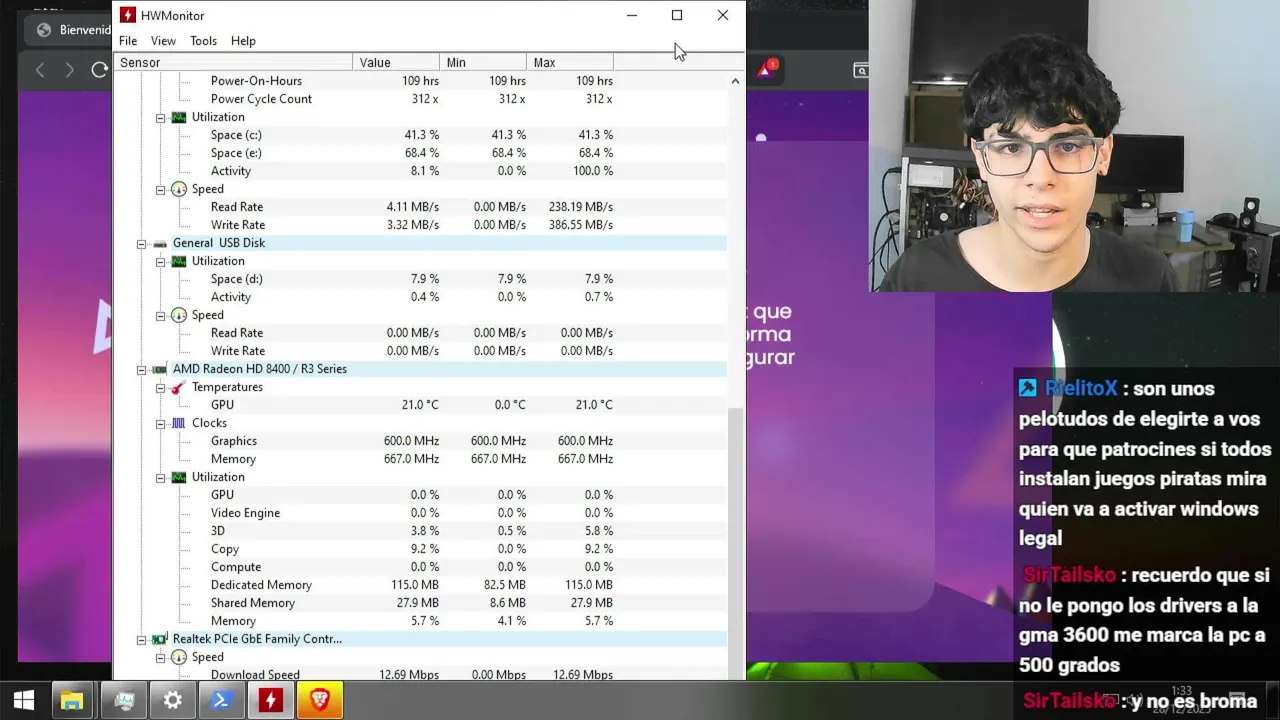The width and height of the screenshot is (1280, 720).
Task: Click the 238.19 MB/s max read rate
Action: click(x=580, y=207)
